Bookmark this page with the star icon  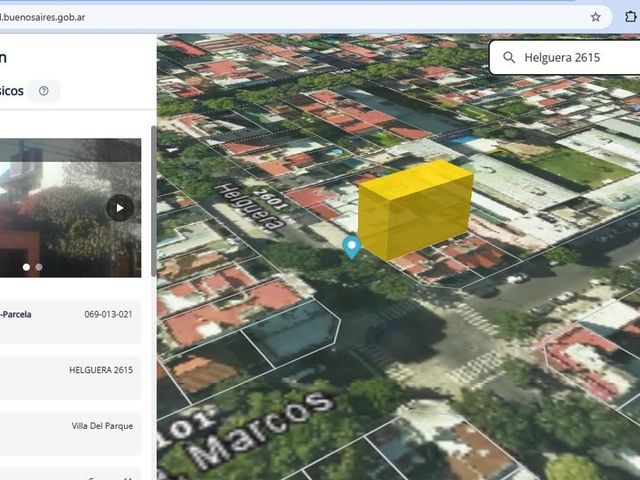[x=596, y=17]
